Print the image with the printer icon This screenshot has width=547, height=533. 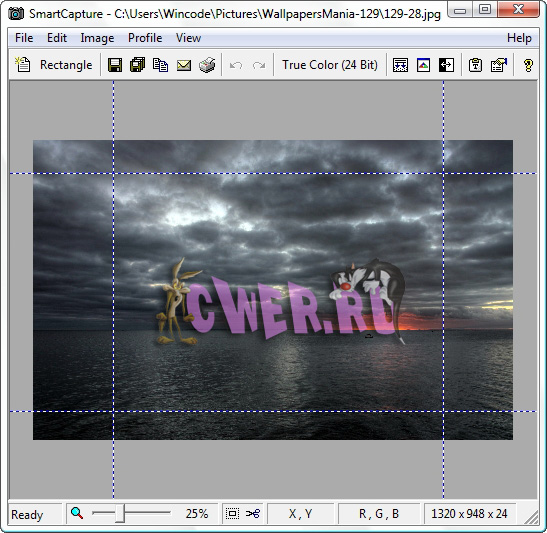coord(207,65)
